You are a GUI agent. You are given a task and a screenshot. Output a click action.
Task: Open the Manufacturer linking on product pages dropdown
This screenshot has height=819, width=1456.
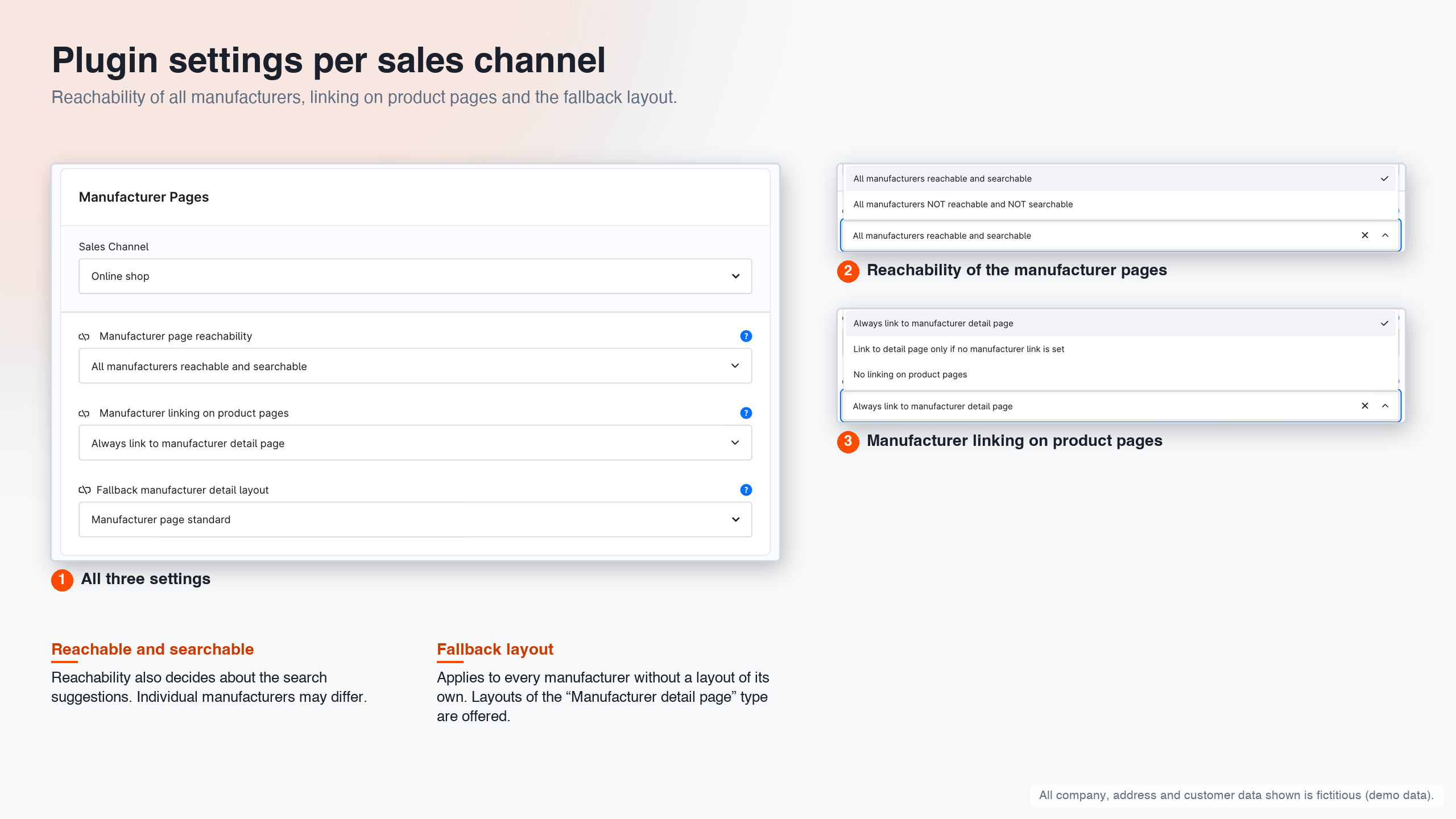(415, 442)
